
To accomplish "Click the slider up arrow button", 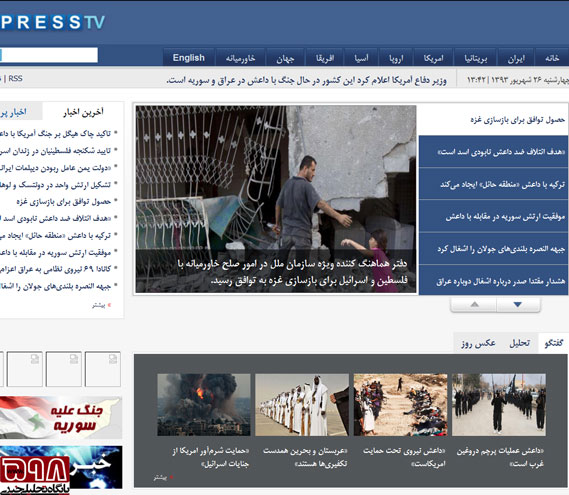I will (474, 305).
